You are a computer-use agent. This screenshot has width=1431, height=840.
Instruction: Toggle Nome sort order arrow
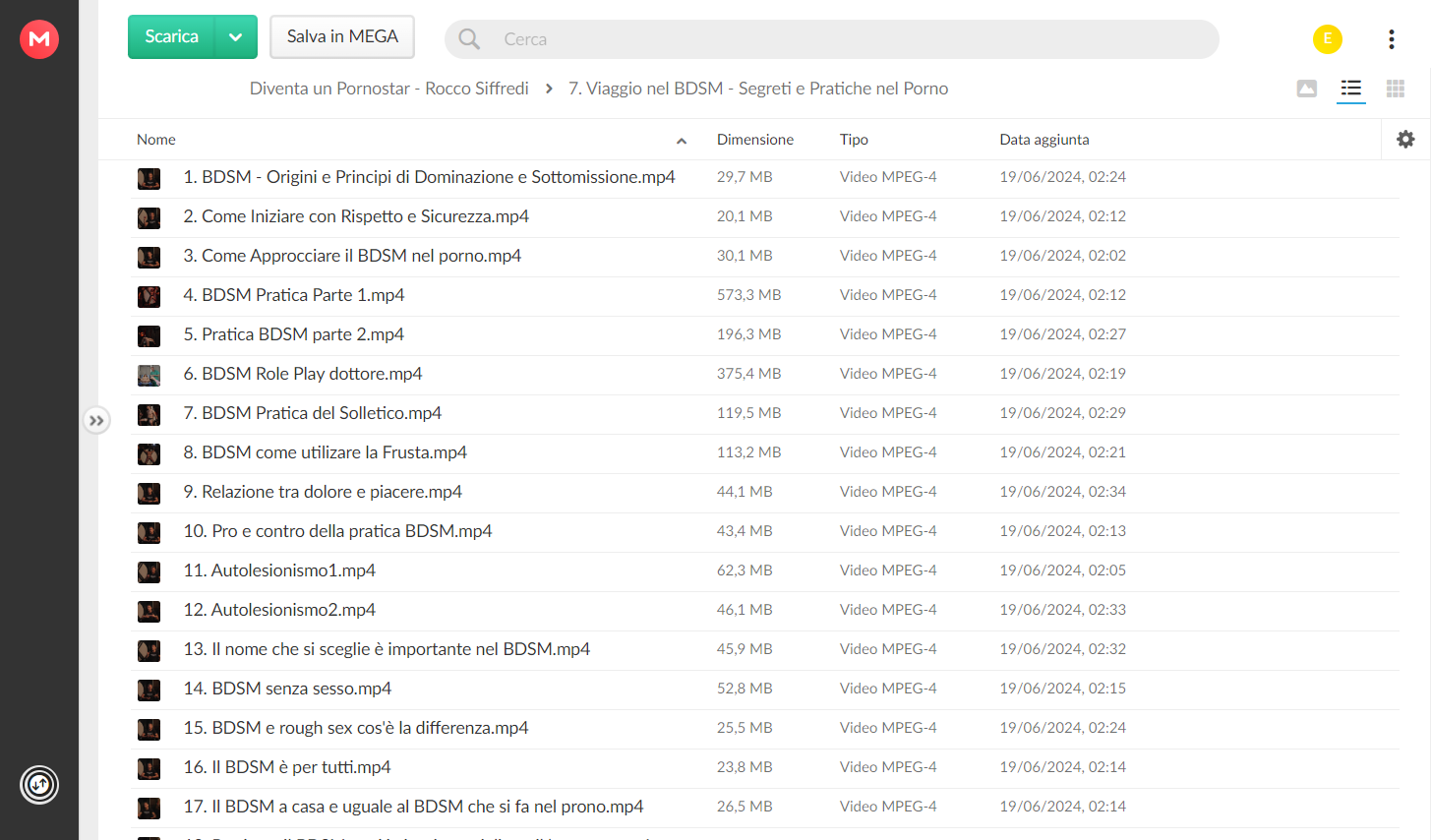[x=682, y=141]
